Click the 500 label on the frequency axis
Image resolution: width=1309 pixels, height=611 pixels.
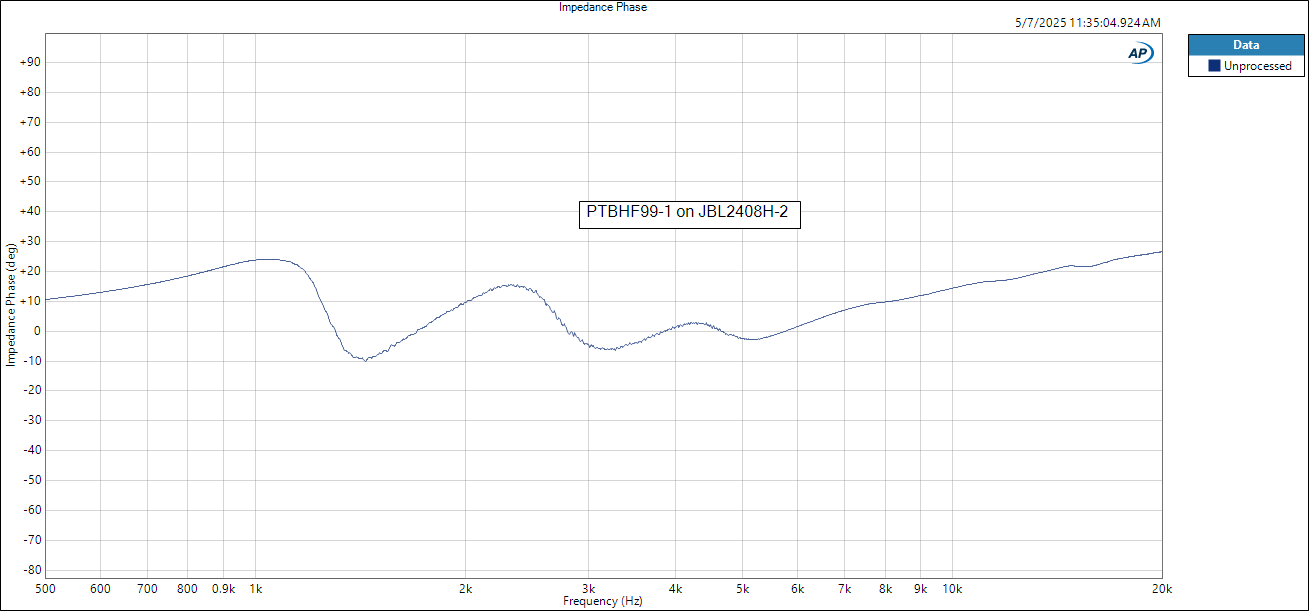point(45,589)
